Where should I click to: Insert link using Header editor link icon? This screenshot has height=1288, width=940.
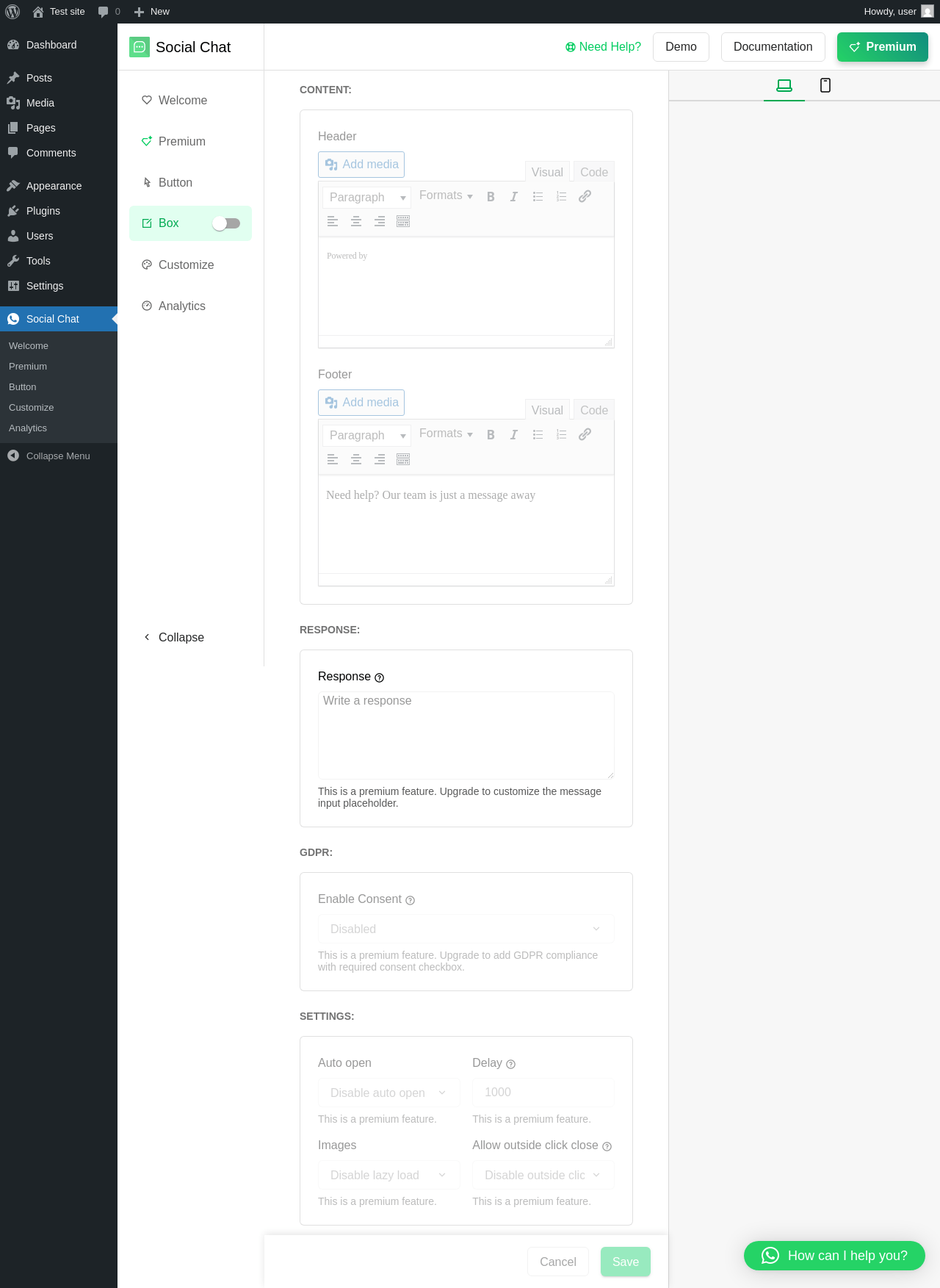tap(585, 197)
